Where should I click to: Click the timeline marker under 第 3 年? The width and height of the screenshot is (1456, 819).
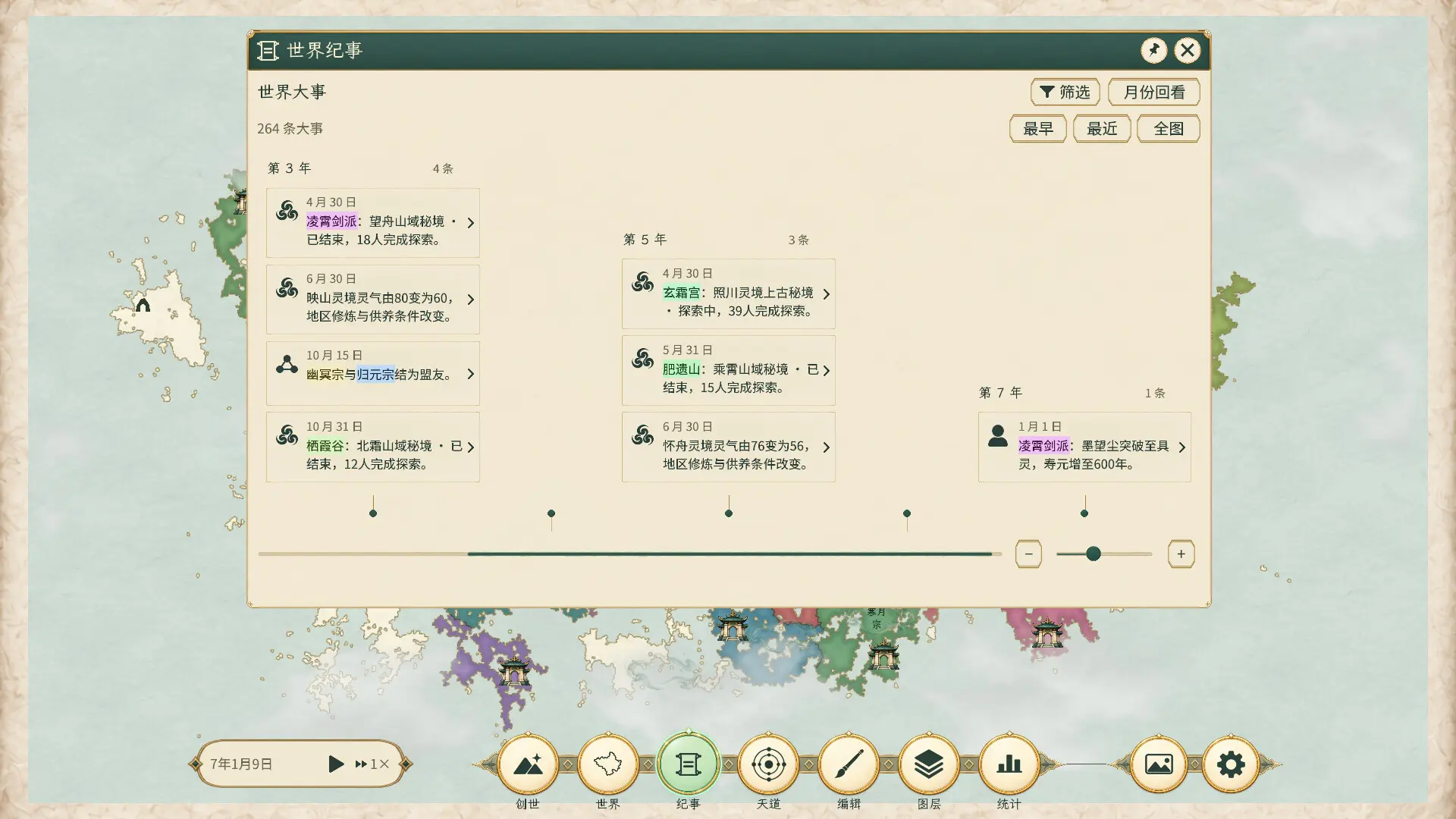(x=372, y=513)
